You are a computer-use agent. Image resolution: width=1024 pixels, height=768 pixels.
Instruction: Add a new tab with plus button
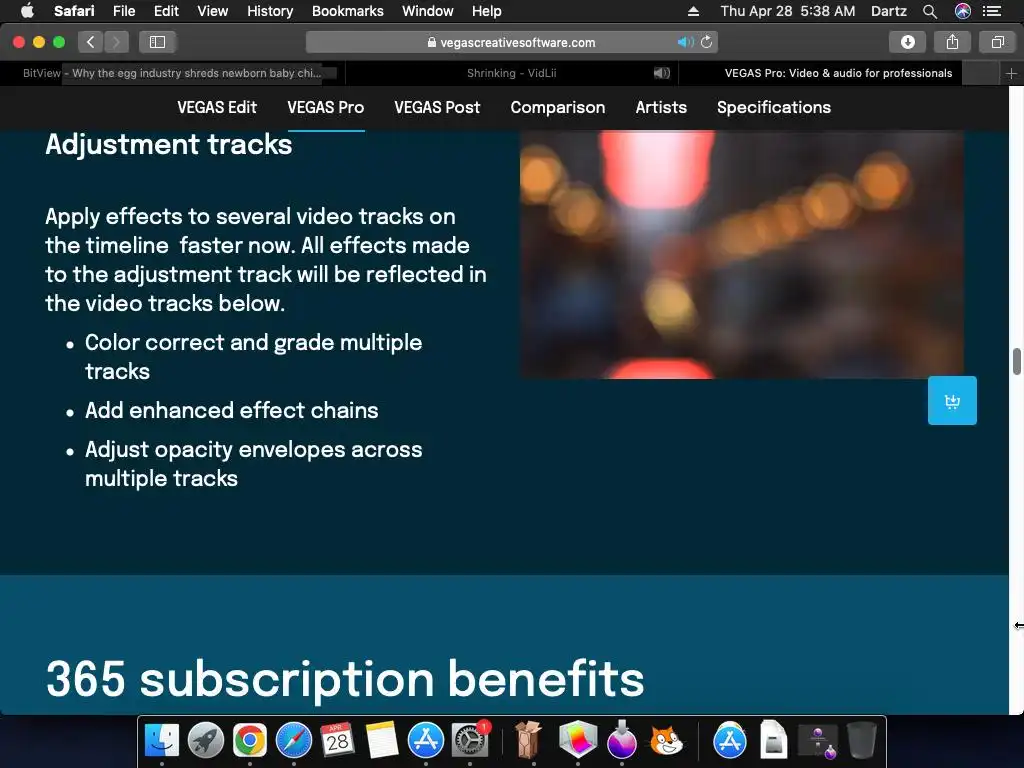click(1011, 74)
